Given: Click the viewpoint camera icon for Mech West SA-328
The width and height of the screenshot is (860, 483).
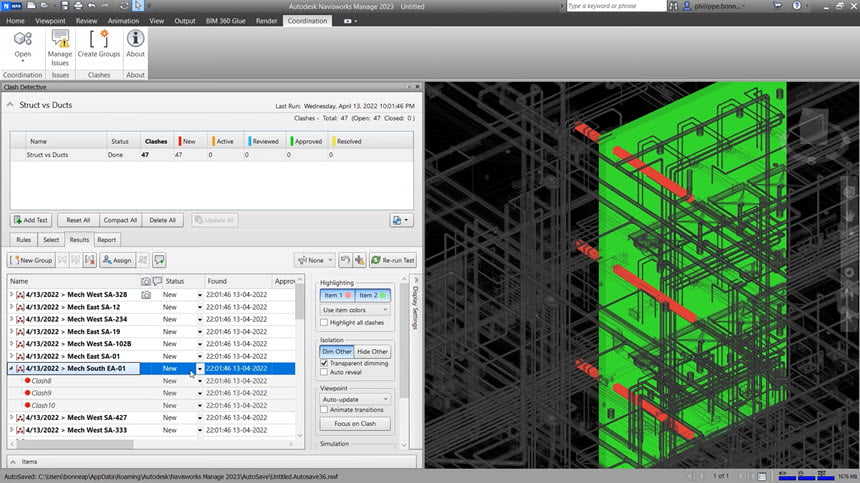Looking at the screenshot, I should click(x=146, y=295).
